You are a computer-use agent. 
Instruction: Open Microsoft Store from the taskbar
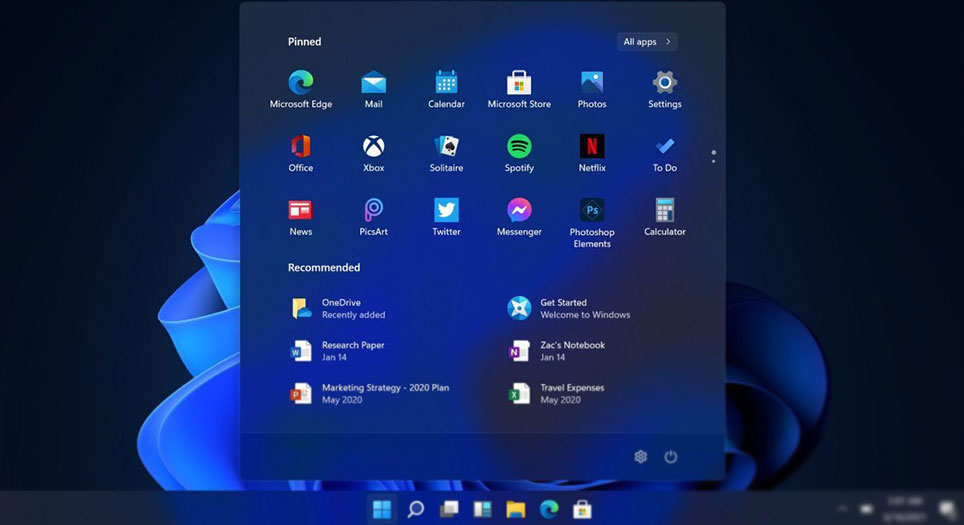coord(582,509)
